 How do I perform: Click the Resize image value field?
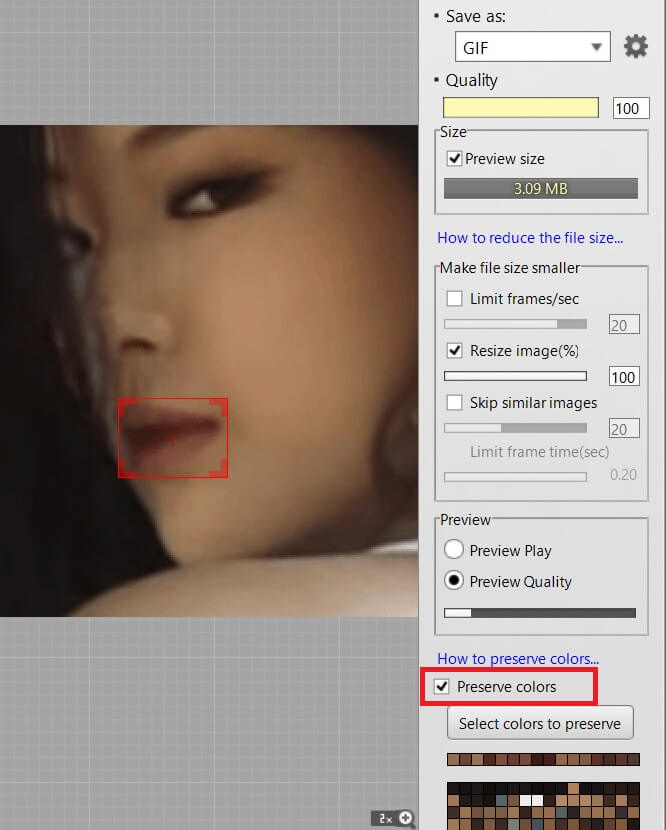tap(624, 377)
